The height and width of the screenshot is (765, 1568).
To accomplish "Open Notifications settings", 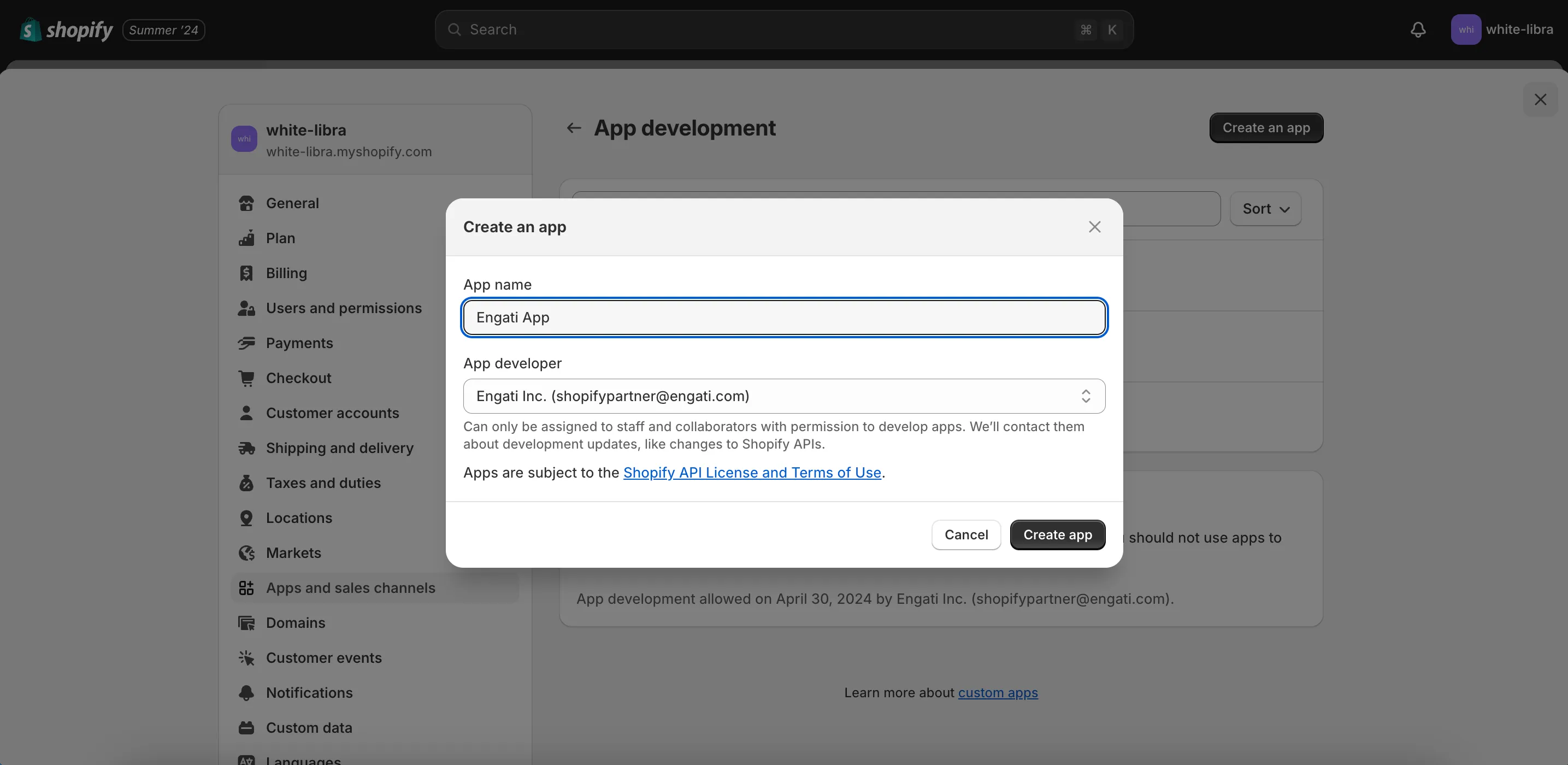I will tap(374, 693).
